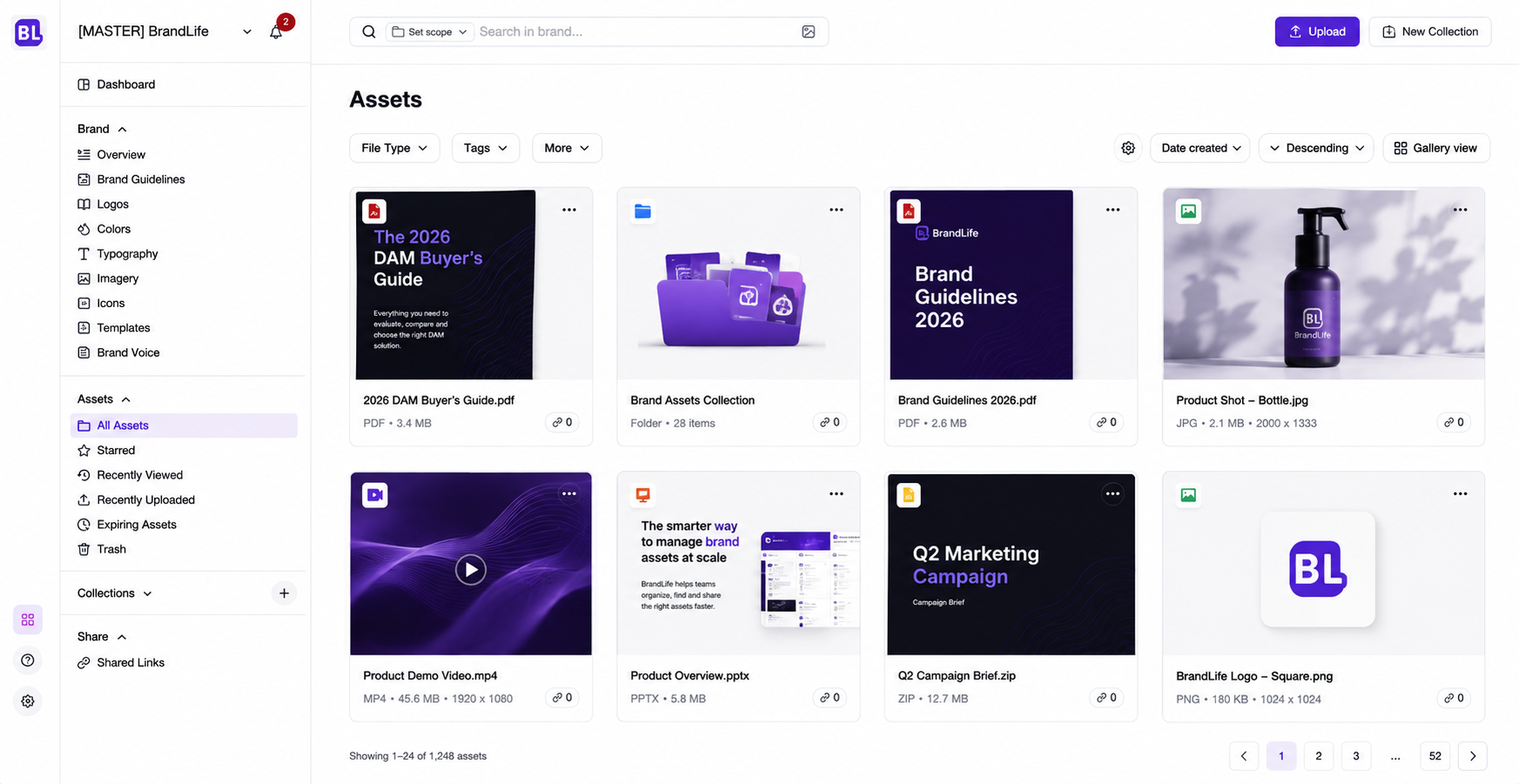Image resolution: width=1519 pixels, height=784 pixels.
Task: Click video badge on Product Demo Video card
Action: coord(375,495)
